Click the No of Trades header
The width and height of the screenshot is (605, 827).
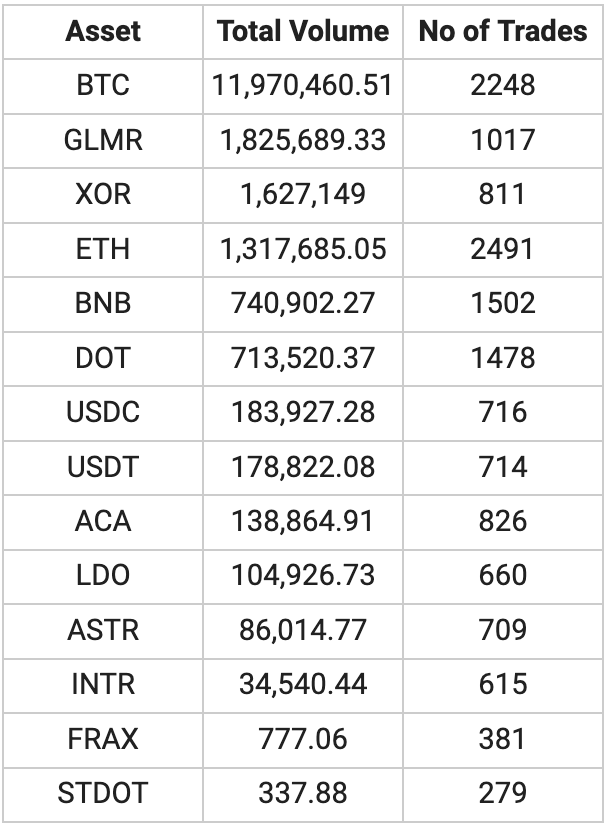click(x=503, y=31)
